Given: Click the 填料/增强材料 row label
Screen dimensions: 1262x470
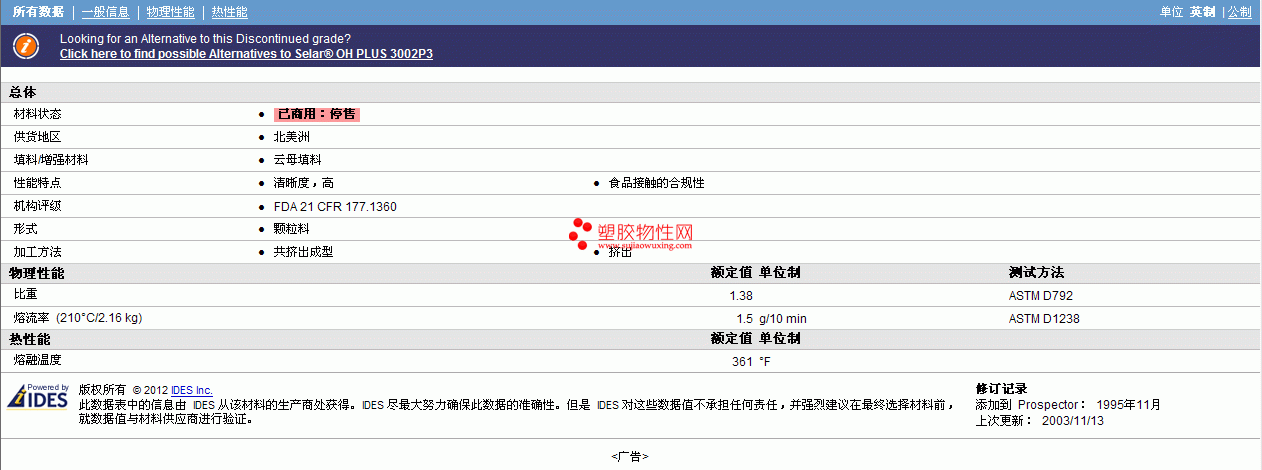Looking at the screenshot, I should 51,160.
